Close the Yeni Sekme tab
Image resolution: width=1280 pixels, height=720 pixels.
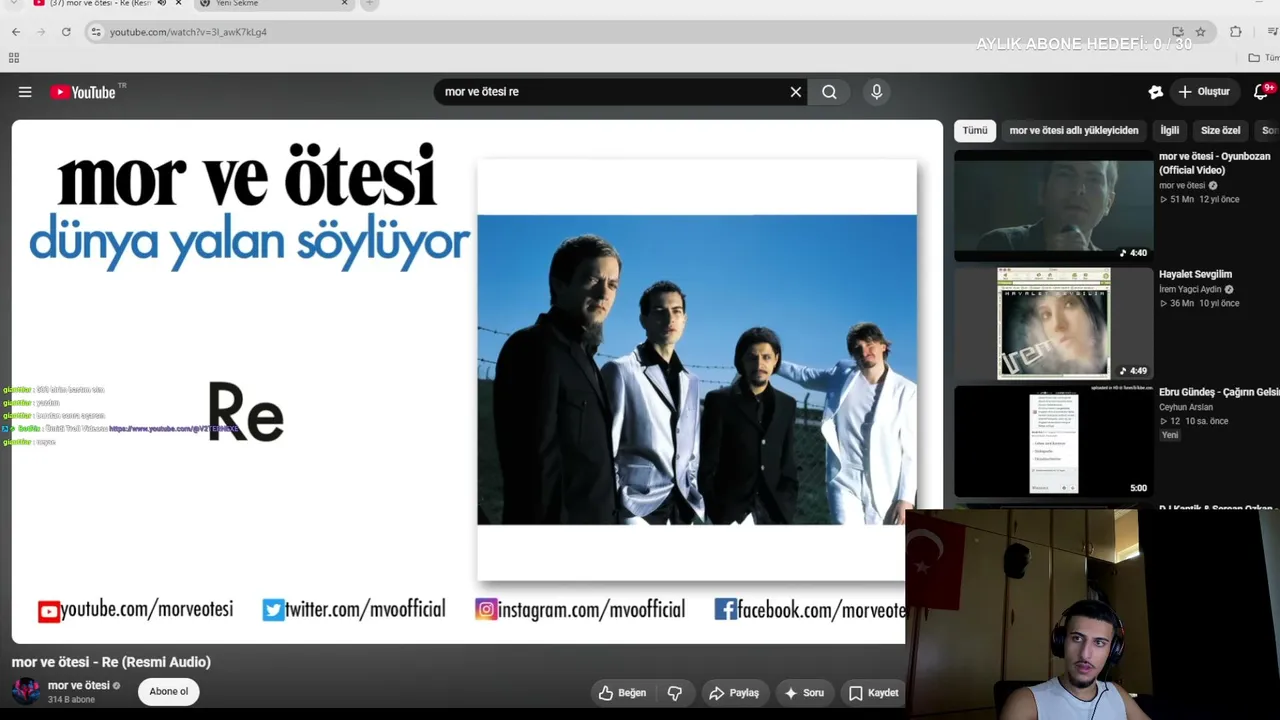[x=345, y=4]
